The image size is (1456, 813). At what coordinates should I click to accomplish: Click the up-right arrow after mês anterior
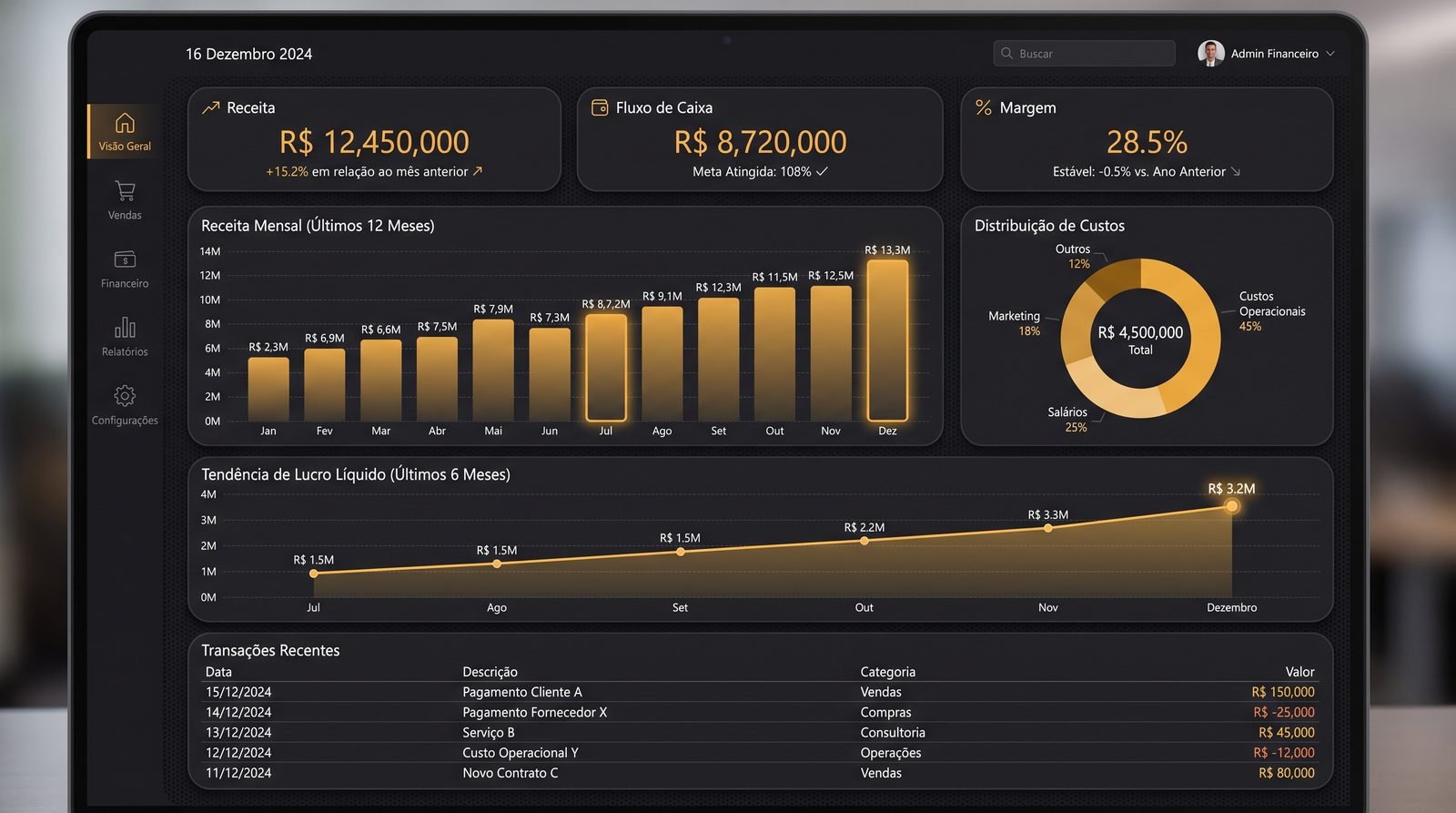click(478, 171)
